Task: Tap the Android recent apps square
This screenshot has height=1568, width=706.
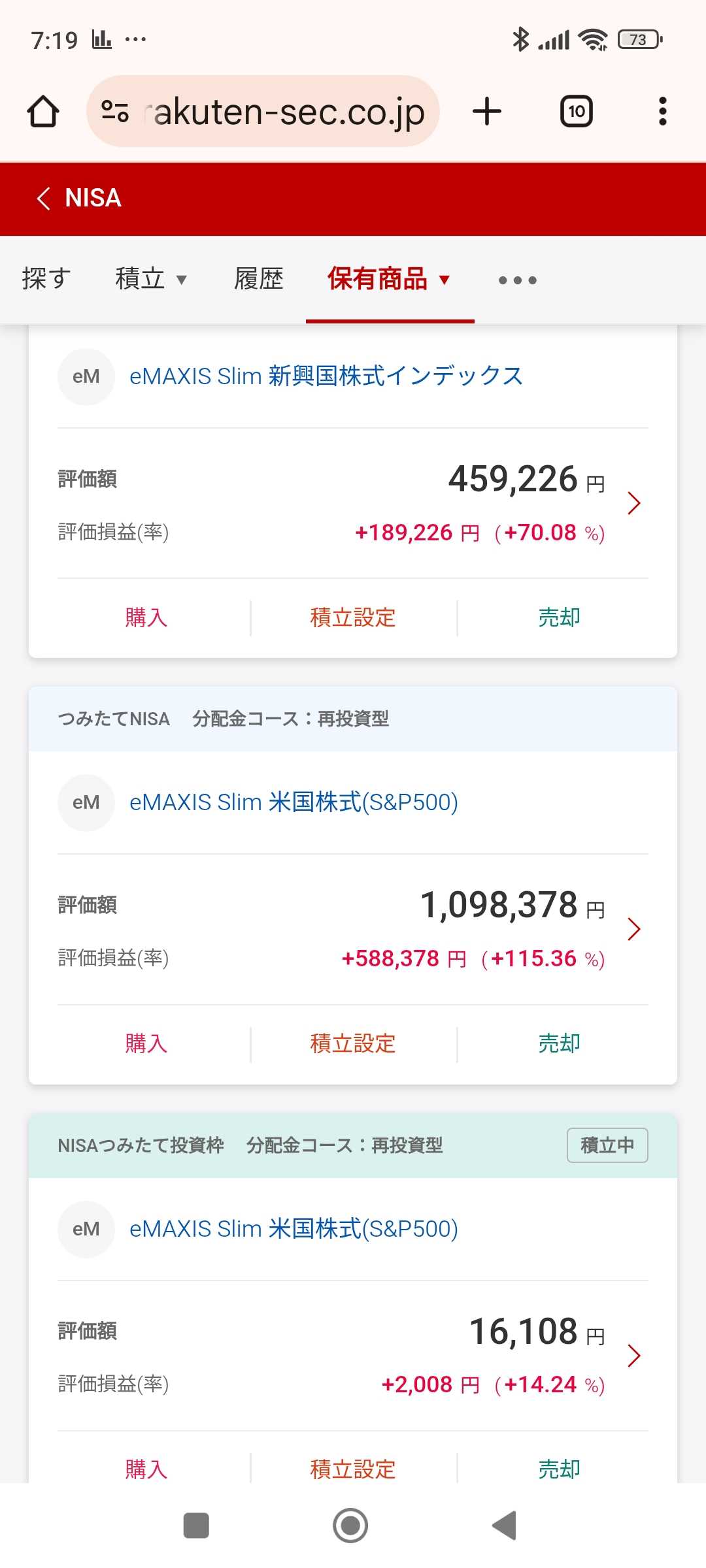Action: 196,1526
